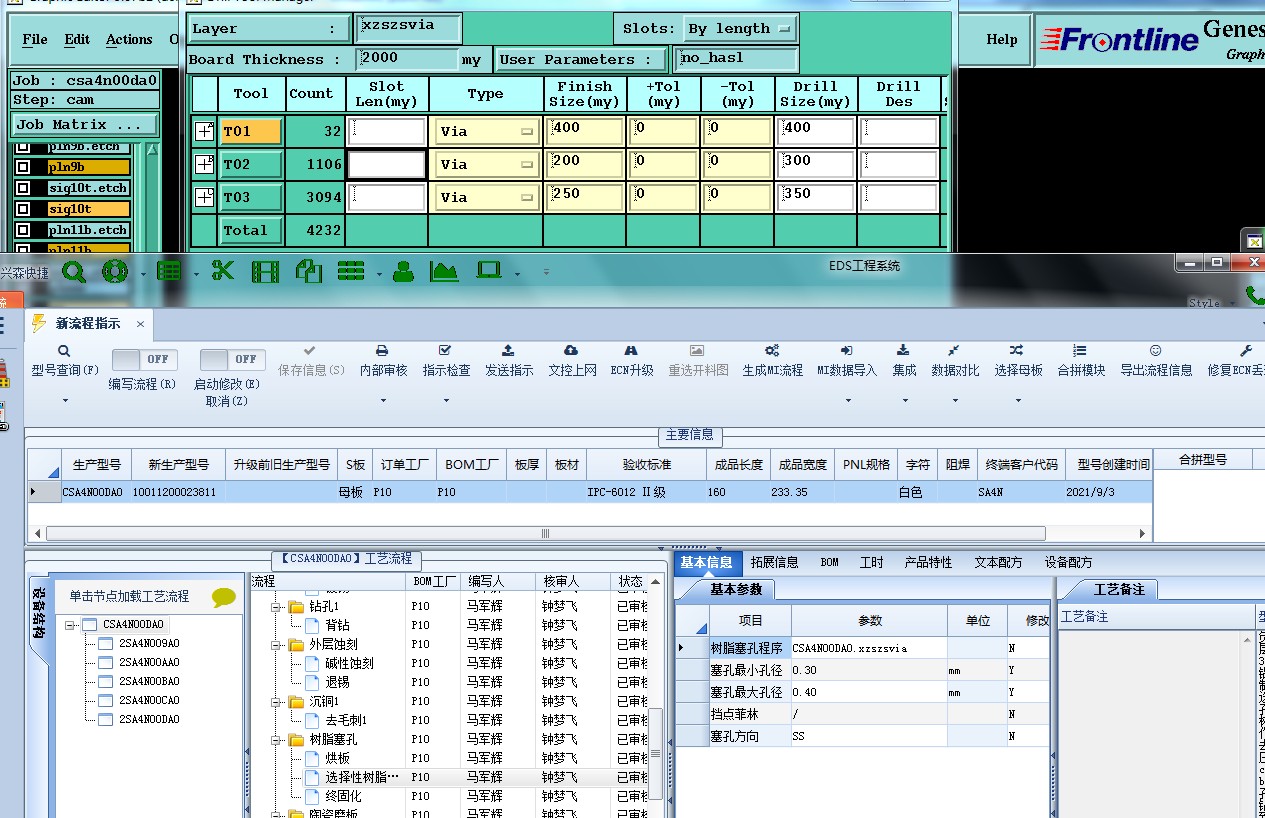
Task: Select 选择性树脂 process row
Action: [x=362, y=777]
